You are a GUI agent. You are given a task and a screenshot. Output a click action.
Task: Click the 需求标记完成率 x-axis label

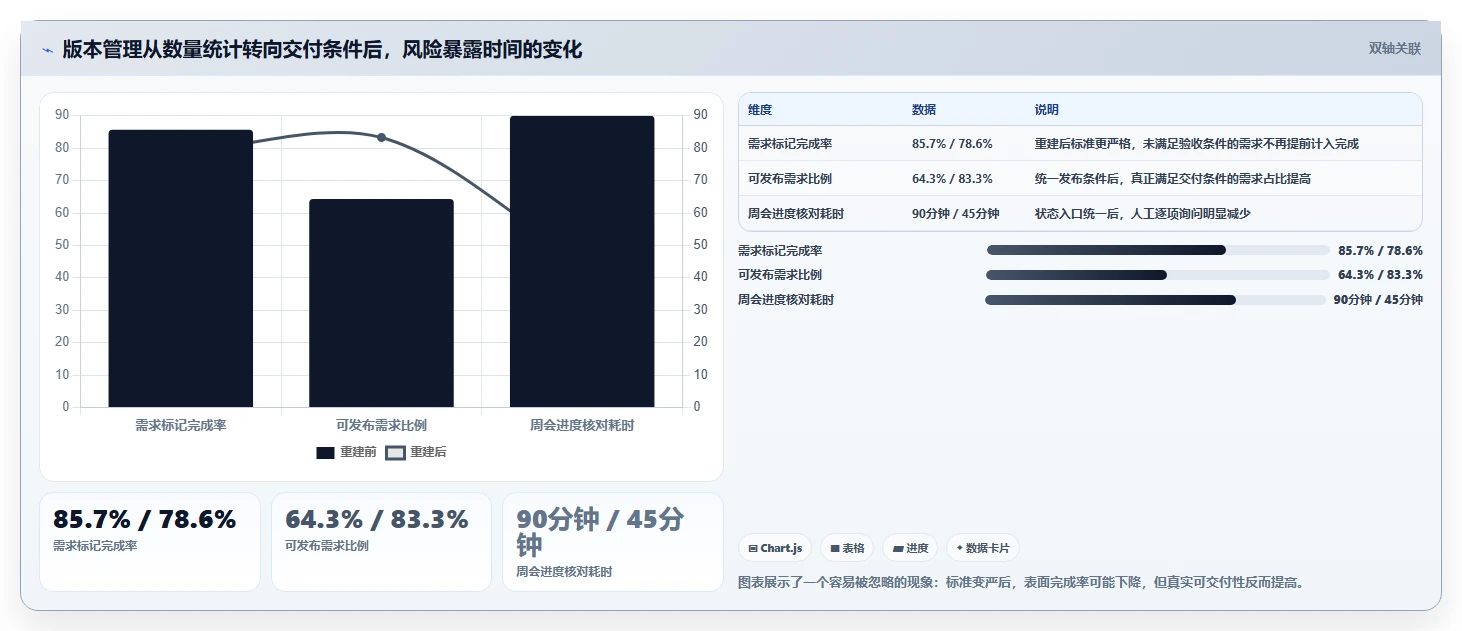click(181, 425)
